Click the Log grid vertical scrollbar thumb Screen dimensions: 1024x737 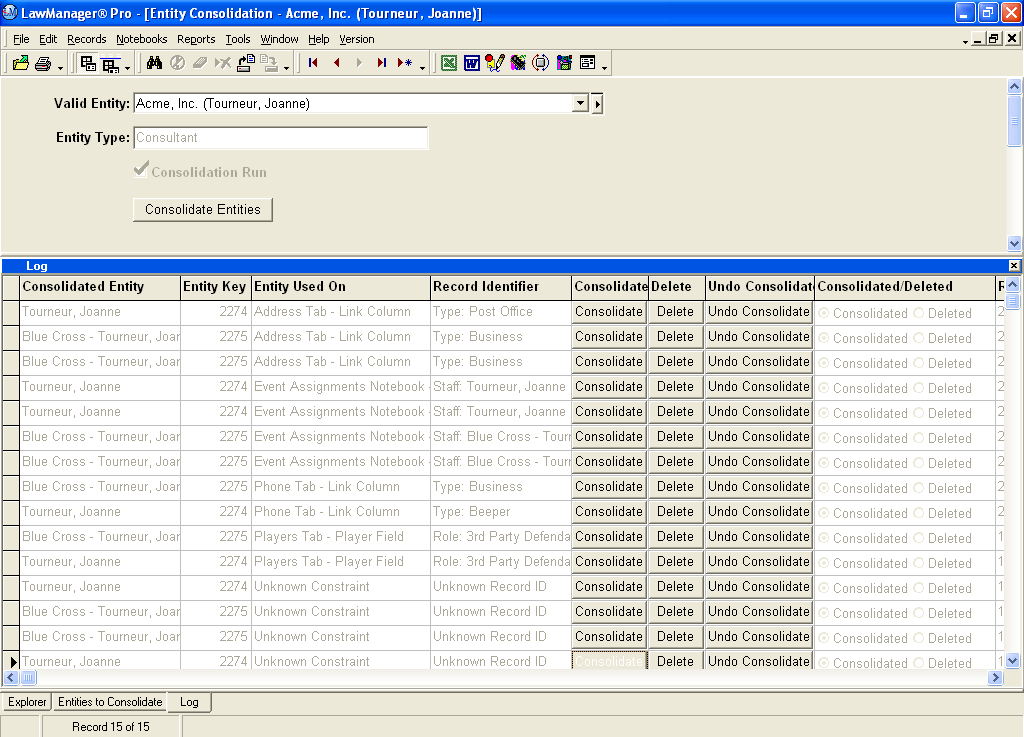click(1012, 301)
